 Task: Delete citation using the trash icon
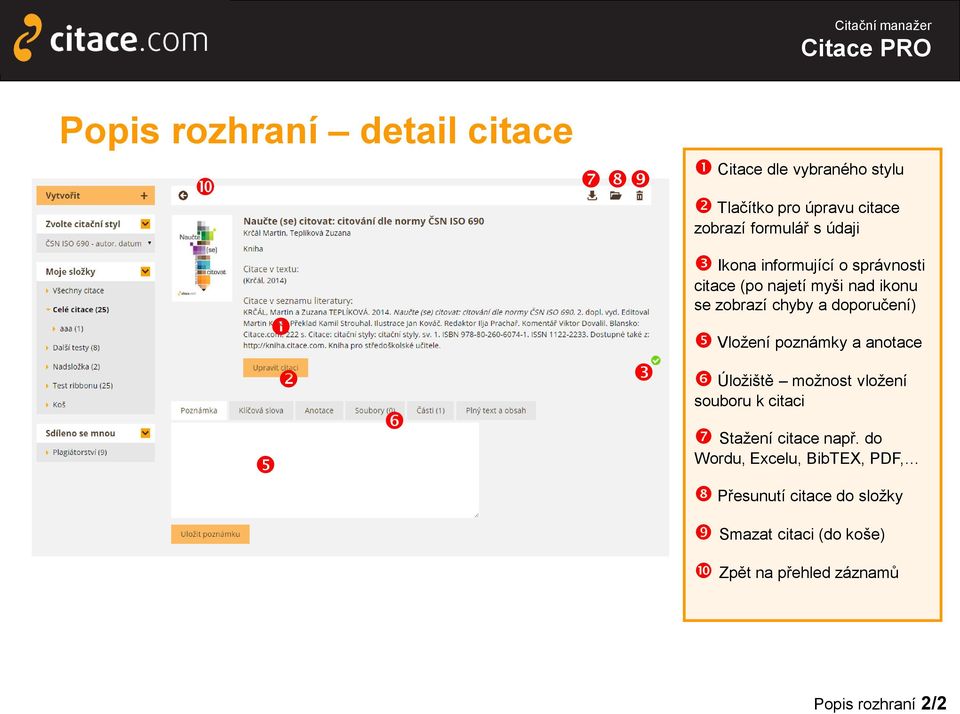pos(639,195)
